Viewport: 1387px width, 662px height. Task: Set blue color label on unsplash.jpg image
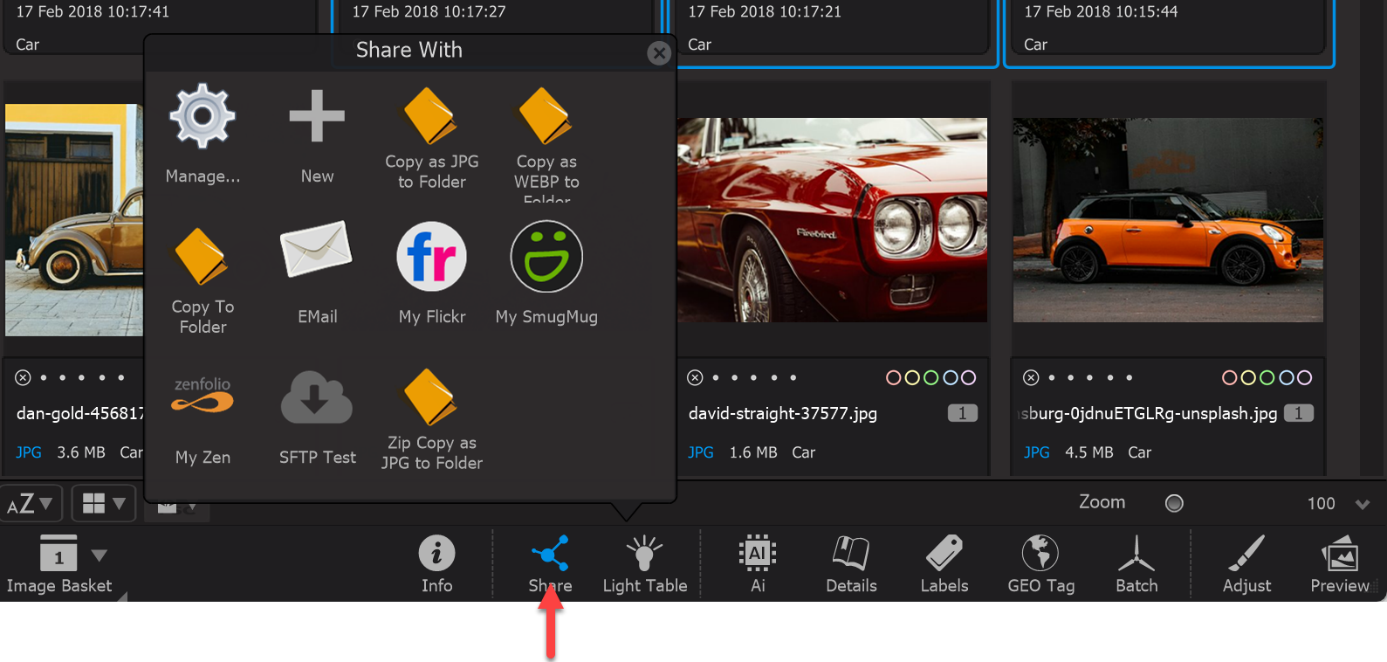click(1285, 378)
